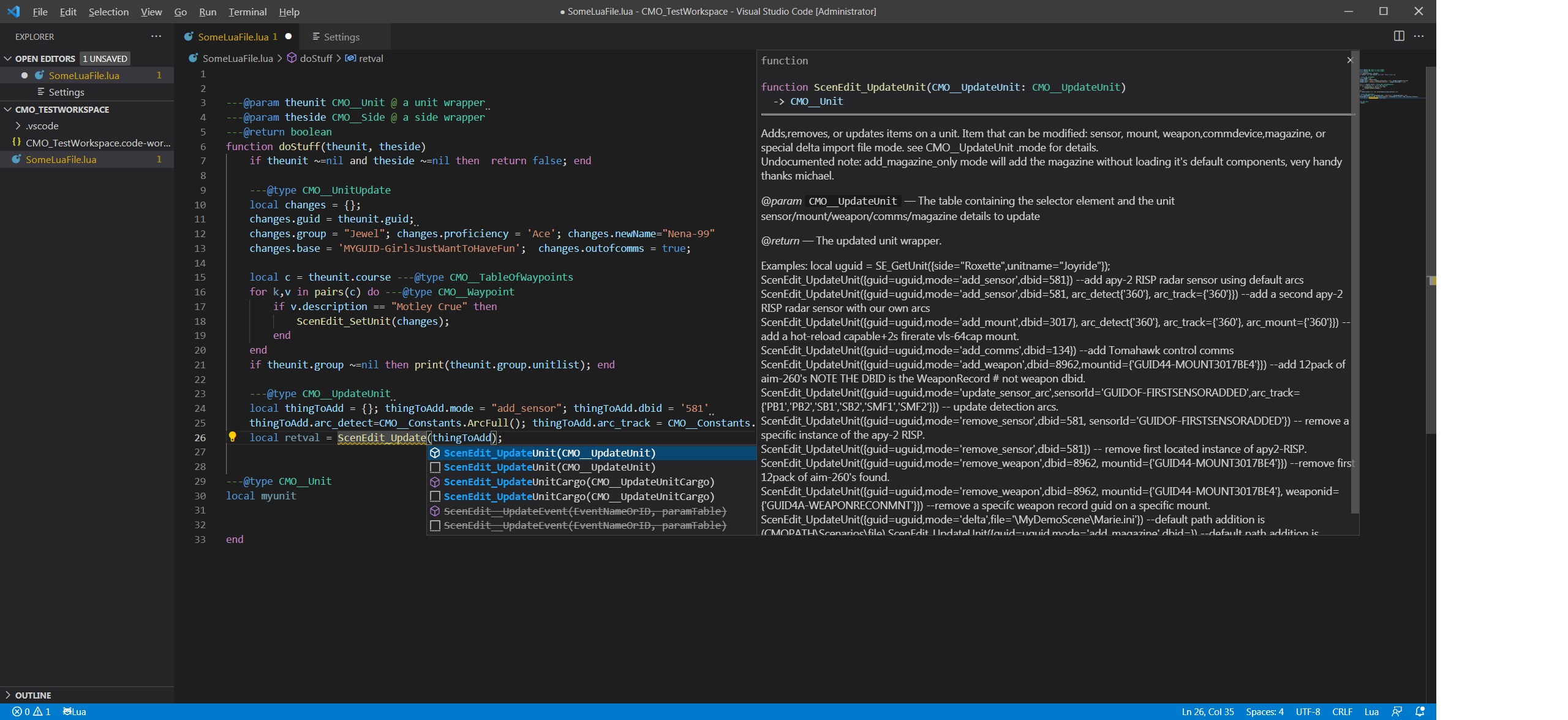The image size is (1568, 720).
Task: Click the lightbulb quick fix icon
Action: tap(232, 437)
